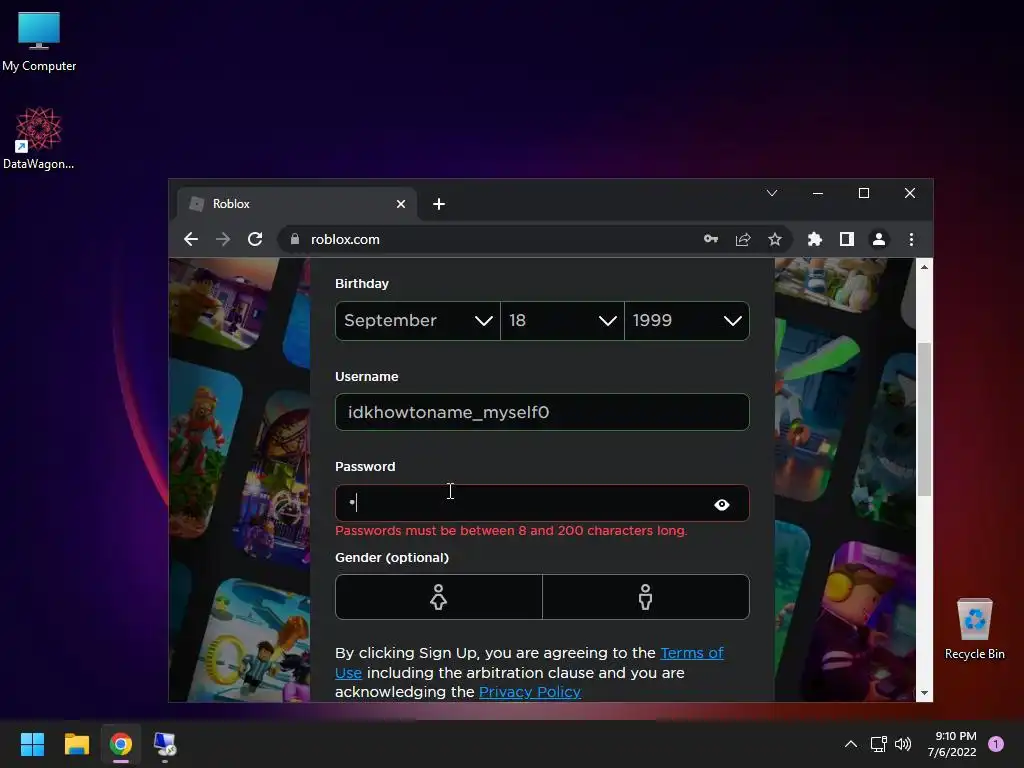Select the Recycle Bin icon
Image resolution: width=1024 pixels, height=768 pixels.
[x=974, y=629]
